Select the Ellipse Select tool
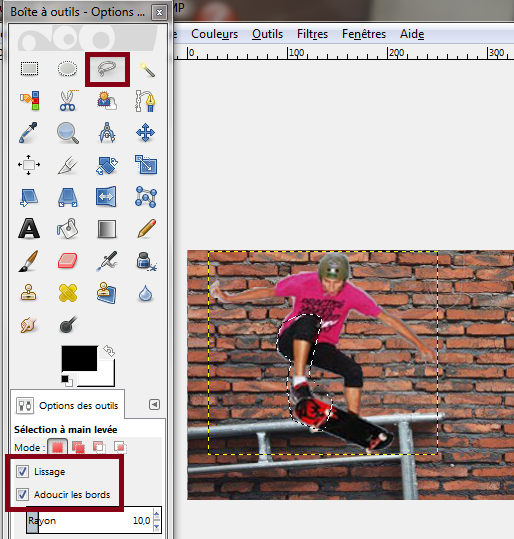514x539 pixels. pyautogui.click(x=67, y=68)
